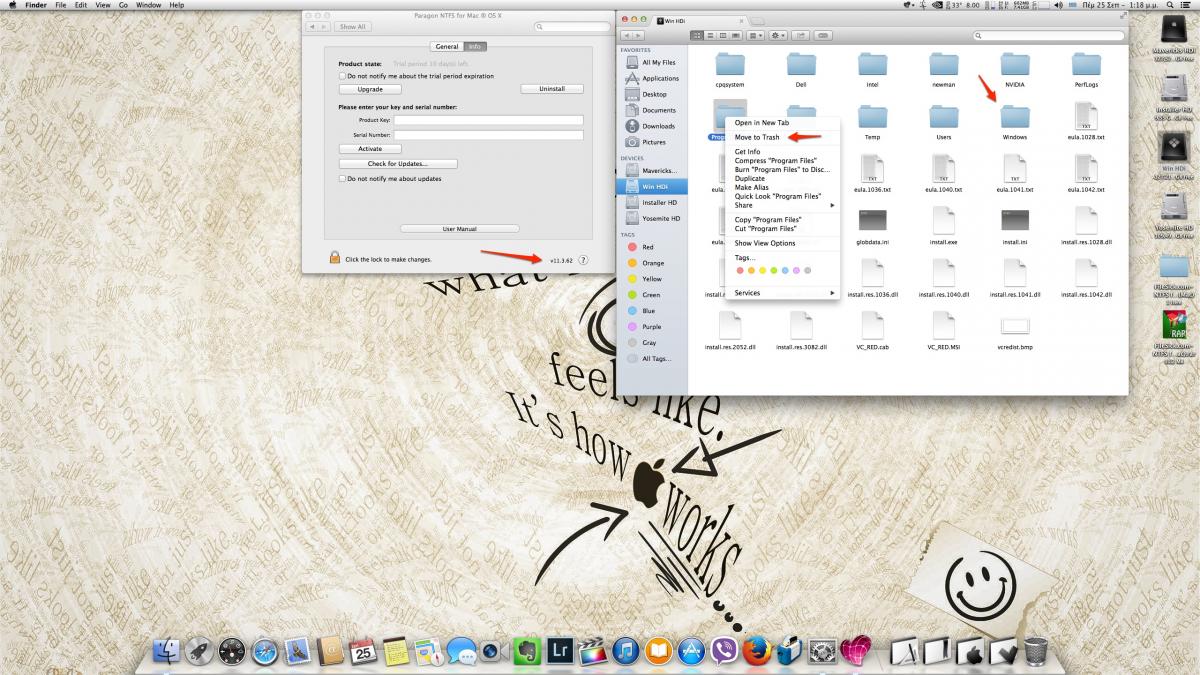Open Evernote from the Dock

(527, 651)
